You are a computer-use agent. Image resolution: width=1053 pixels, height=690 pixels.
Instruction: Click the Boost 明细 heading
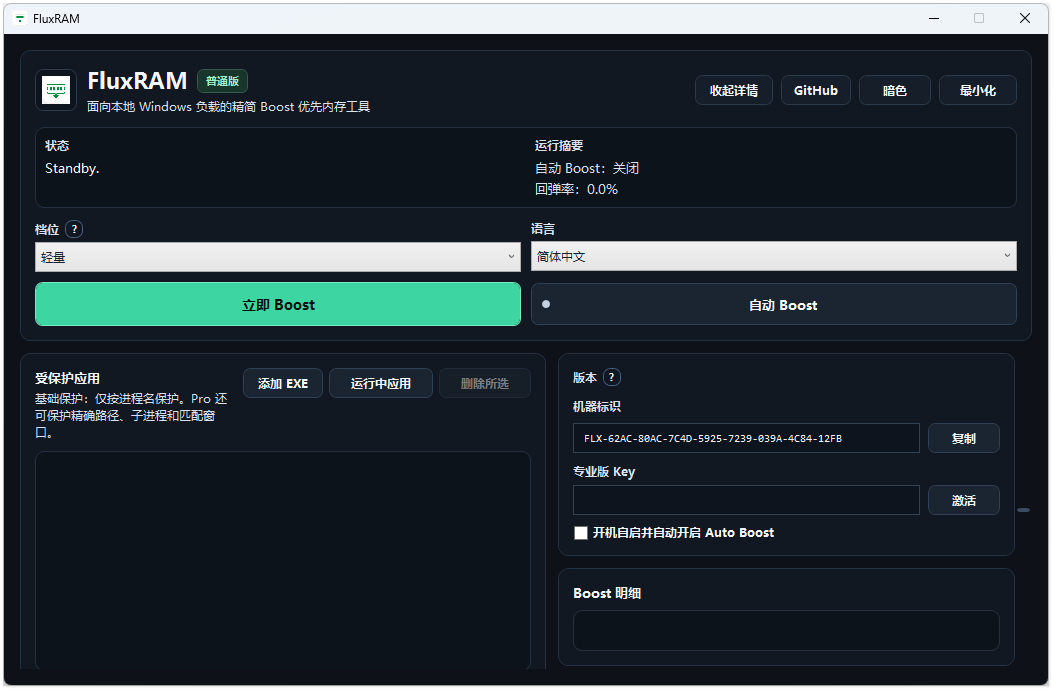607,593
